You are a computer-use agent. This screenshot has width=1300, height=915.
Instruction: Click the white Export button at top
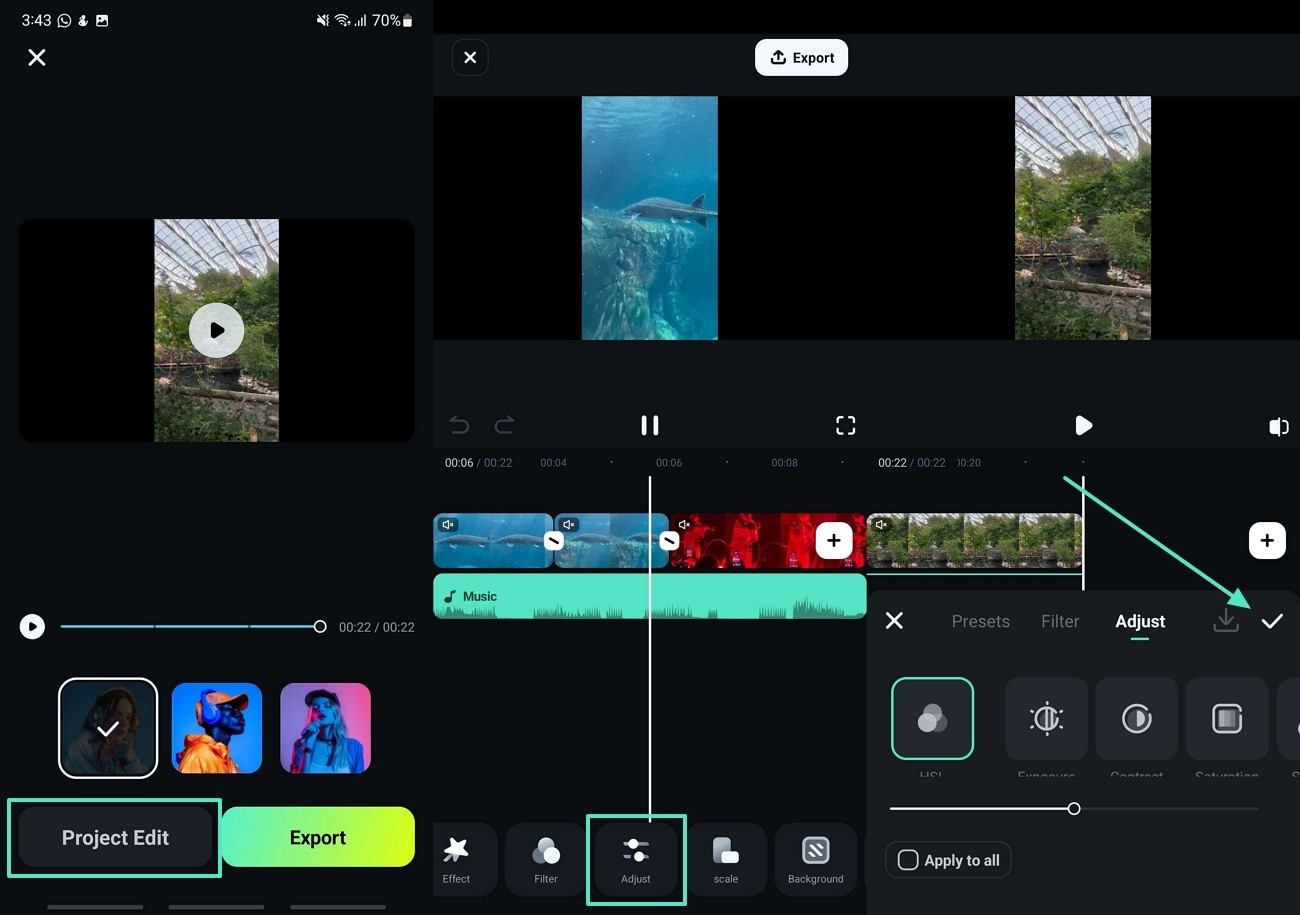(x=801, y=58)
